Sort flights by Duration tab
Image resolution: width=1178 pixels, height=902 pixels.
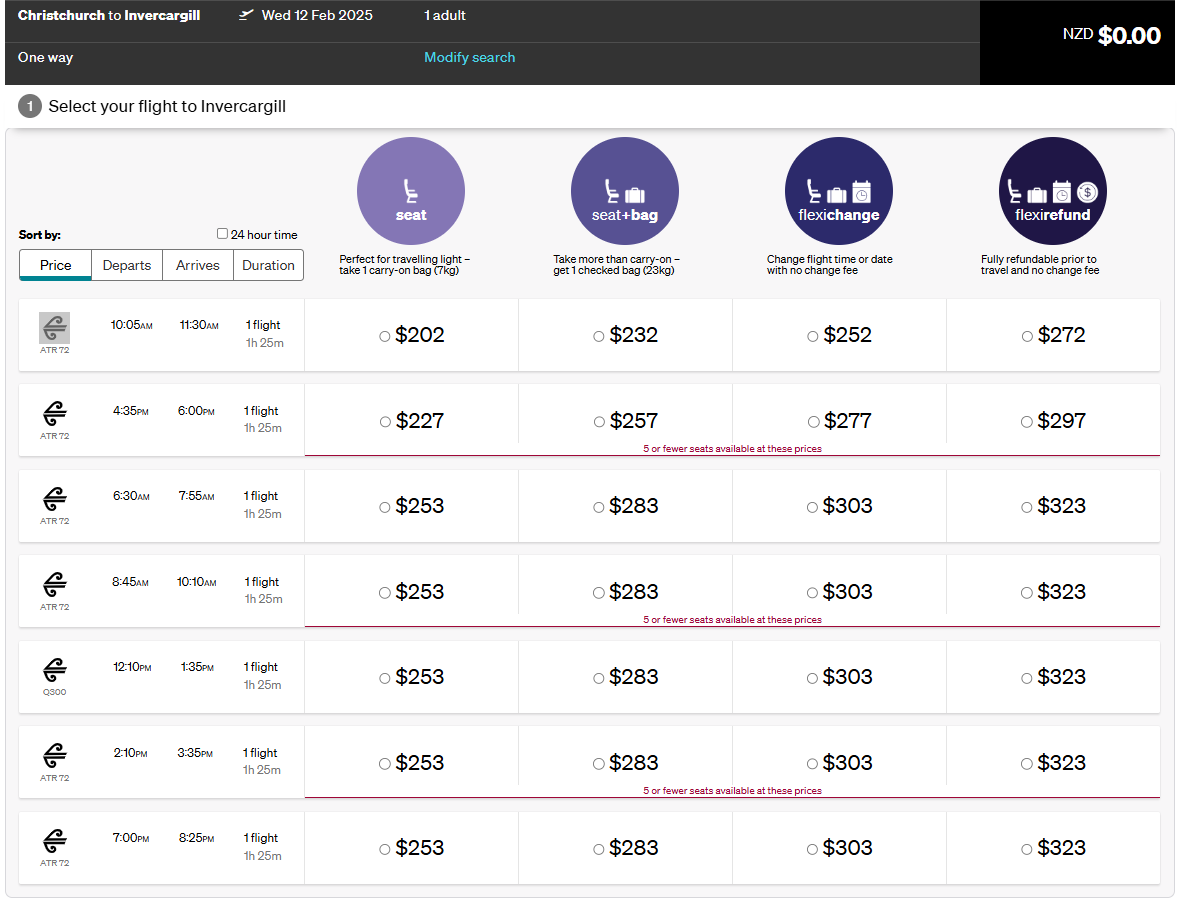click(268, 265)
